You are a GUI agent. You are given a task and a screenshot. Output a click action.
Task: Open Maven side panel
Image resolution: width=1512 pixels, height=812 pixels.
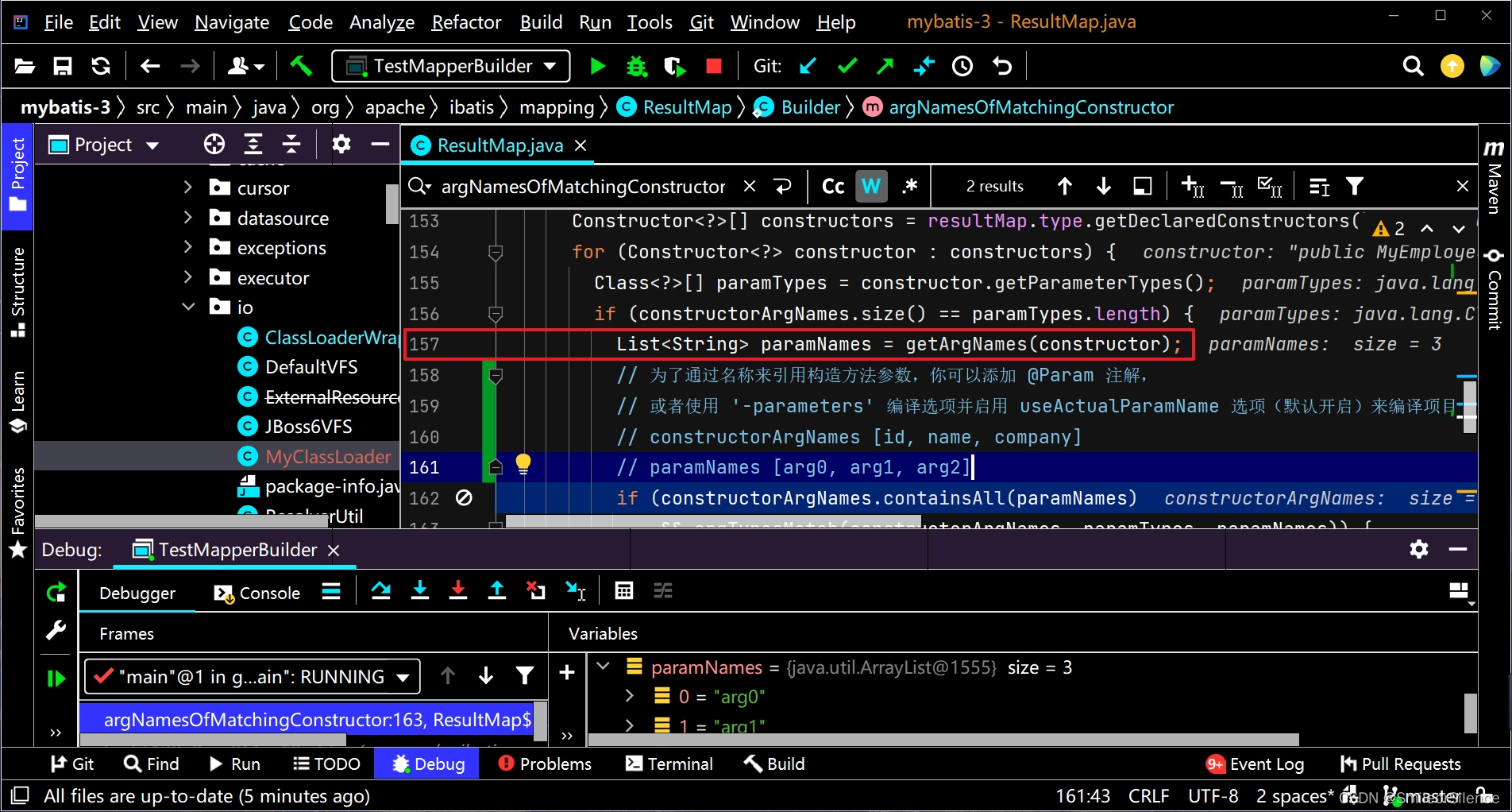(x=1494, y=178)
